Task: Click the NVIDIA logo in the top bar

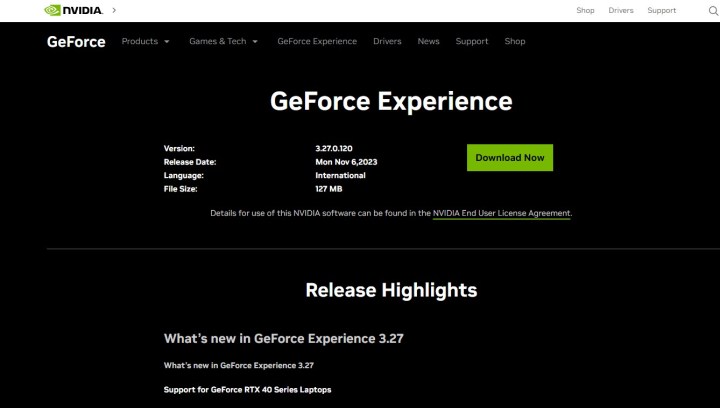Action: point(74,10)
